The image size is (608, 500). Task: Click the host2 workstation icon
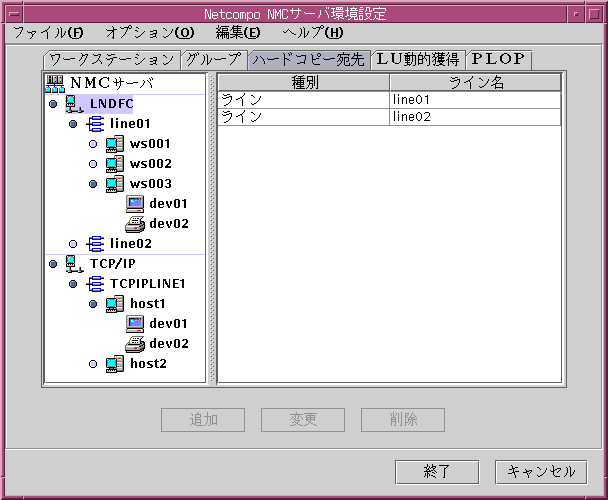(115, 364)
